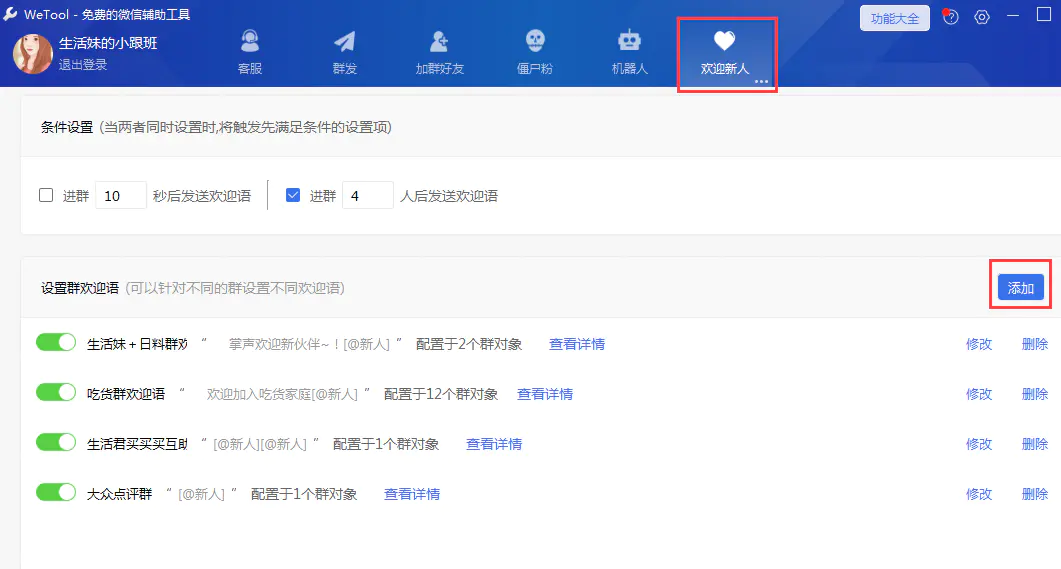Click the text 配置于12个群对象
This screenshot has width=1061, height=569.
(441, 394)
